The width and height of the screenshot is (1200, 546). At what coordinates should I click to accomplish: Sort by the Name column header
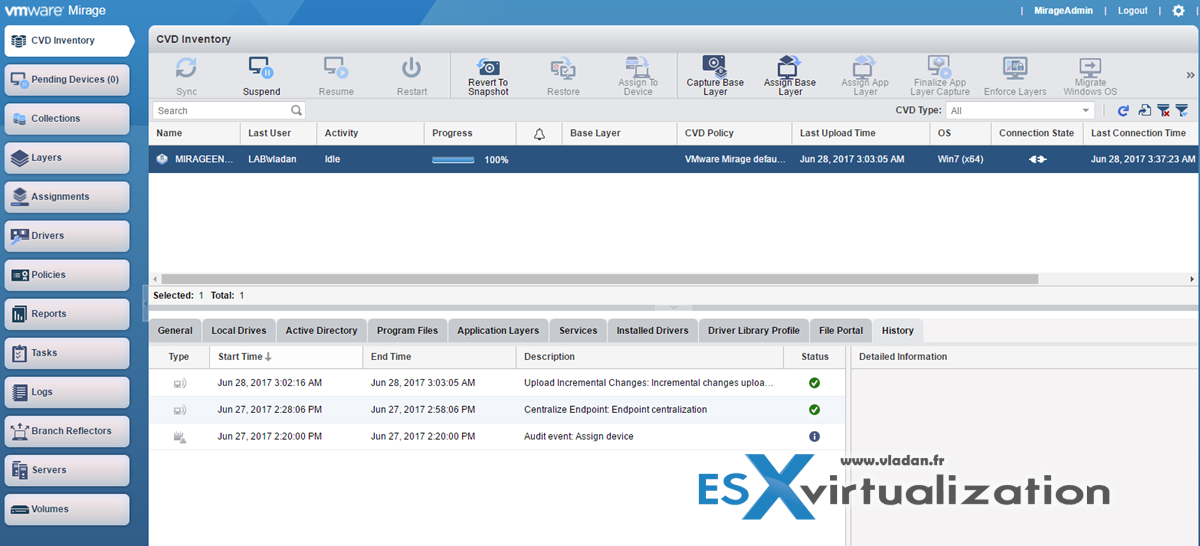[195, 133]
